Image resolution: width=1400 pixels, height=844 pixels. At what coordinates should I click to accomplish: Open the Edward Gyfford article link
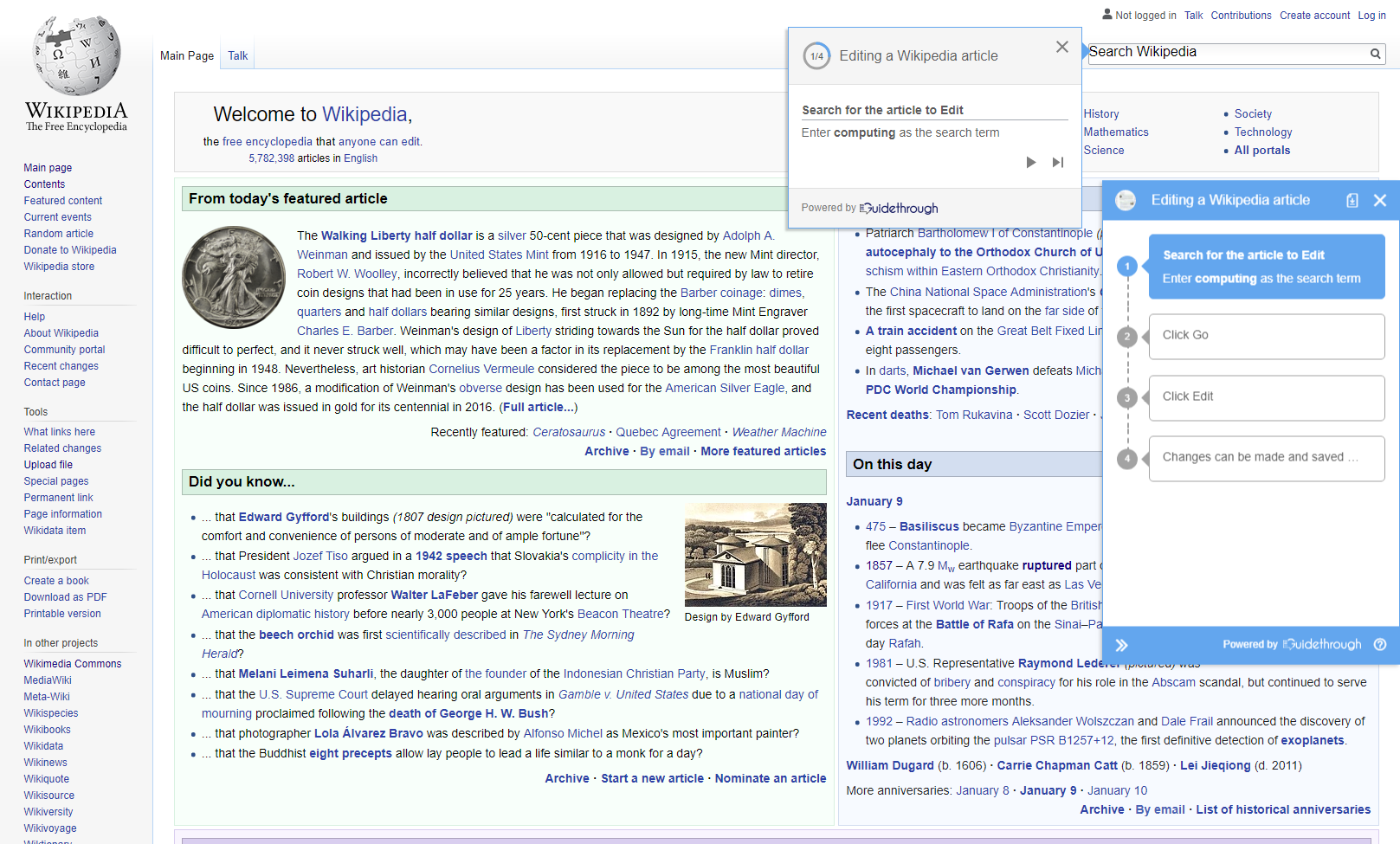pos(284,517)
